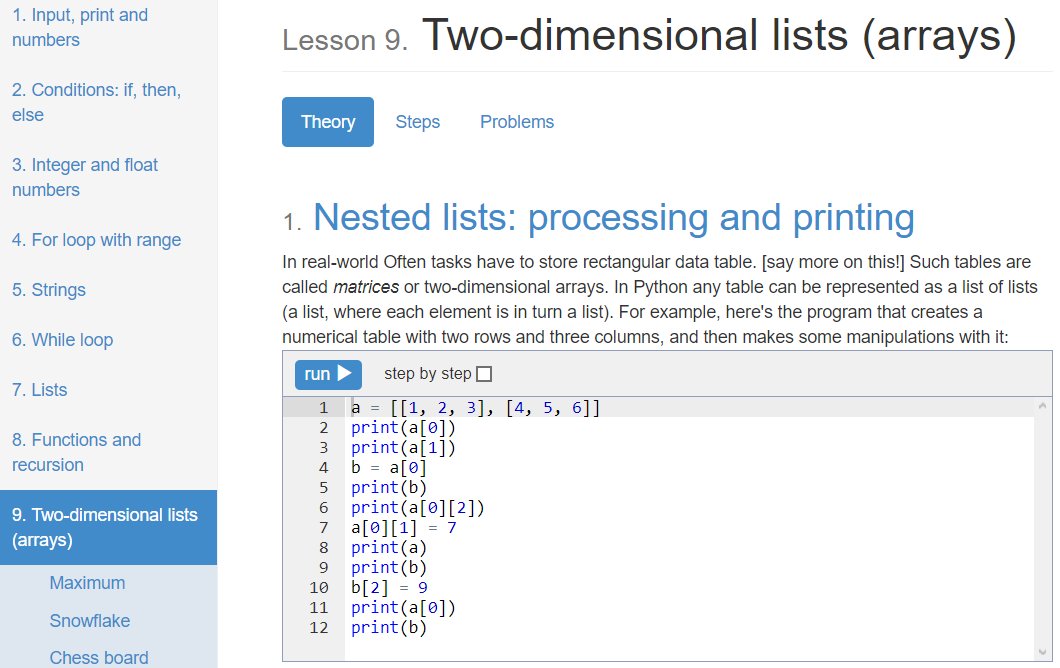Click code line 'print(a)' on line 8

(x=389, y=548)
